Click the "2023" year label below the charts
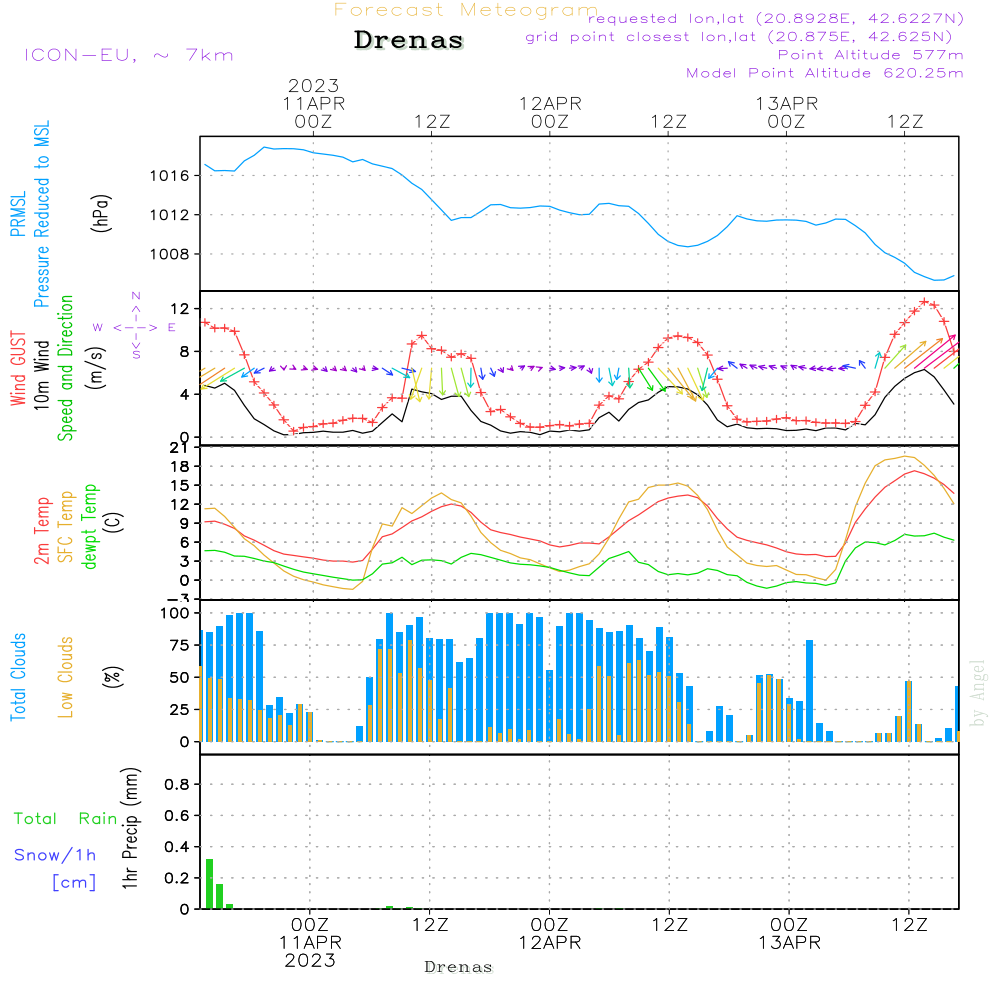The height and width of the screenshot is (1000, 1000). click(x=310, y=960)
